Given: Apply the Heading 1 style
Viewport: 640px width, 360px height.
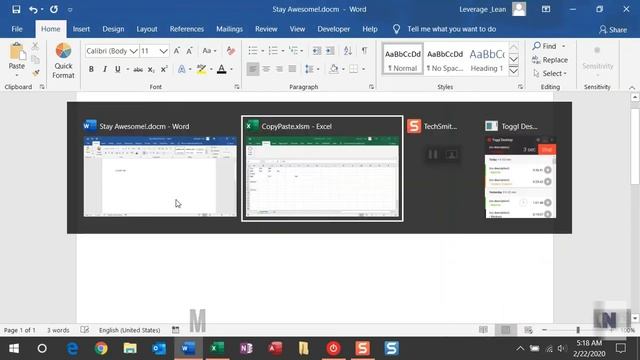Looking at the screenshot, I should (487, 60).
